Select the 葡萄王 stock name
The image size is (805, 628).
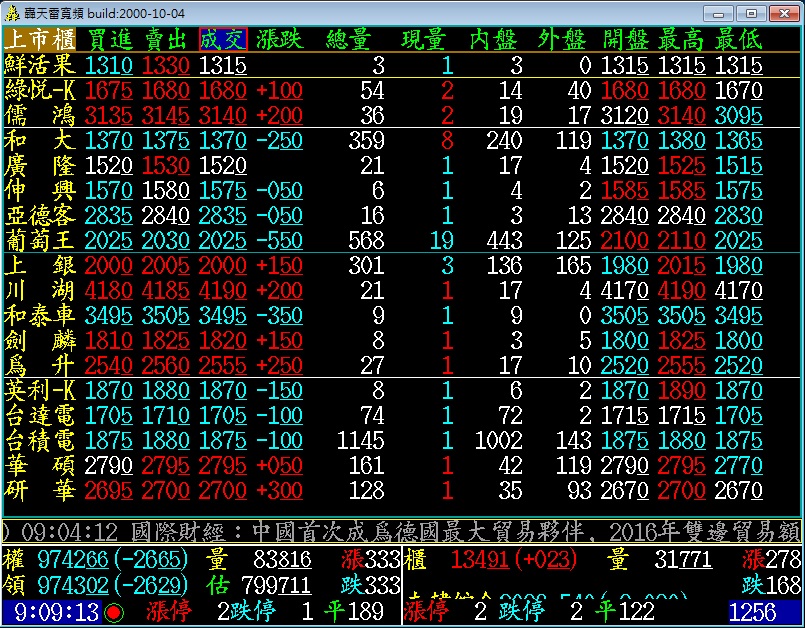tap(41, 240)
